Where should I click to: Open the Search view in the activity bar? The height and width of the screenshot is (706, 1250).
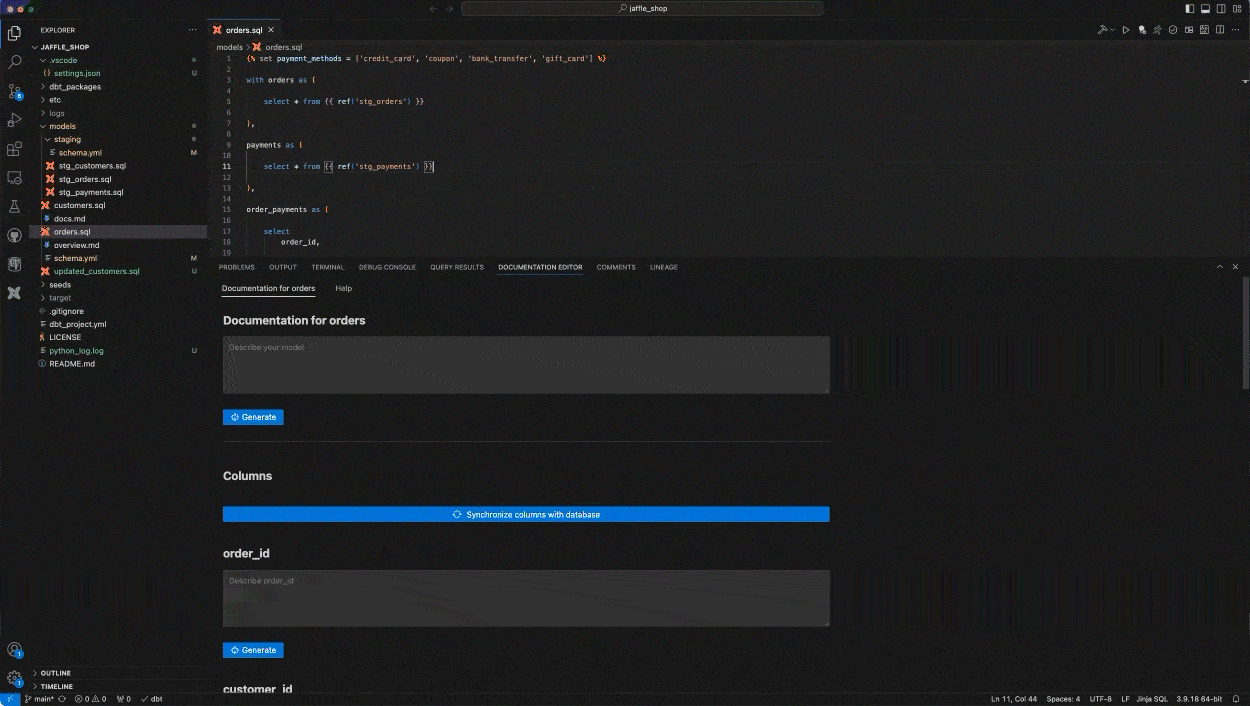coord(15,61)
